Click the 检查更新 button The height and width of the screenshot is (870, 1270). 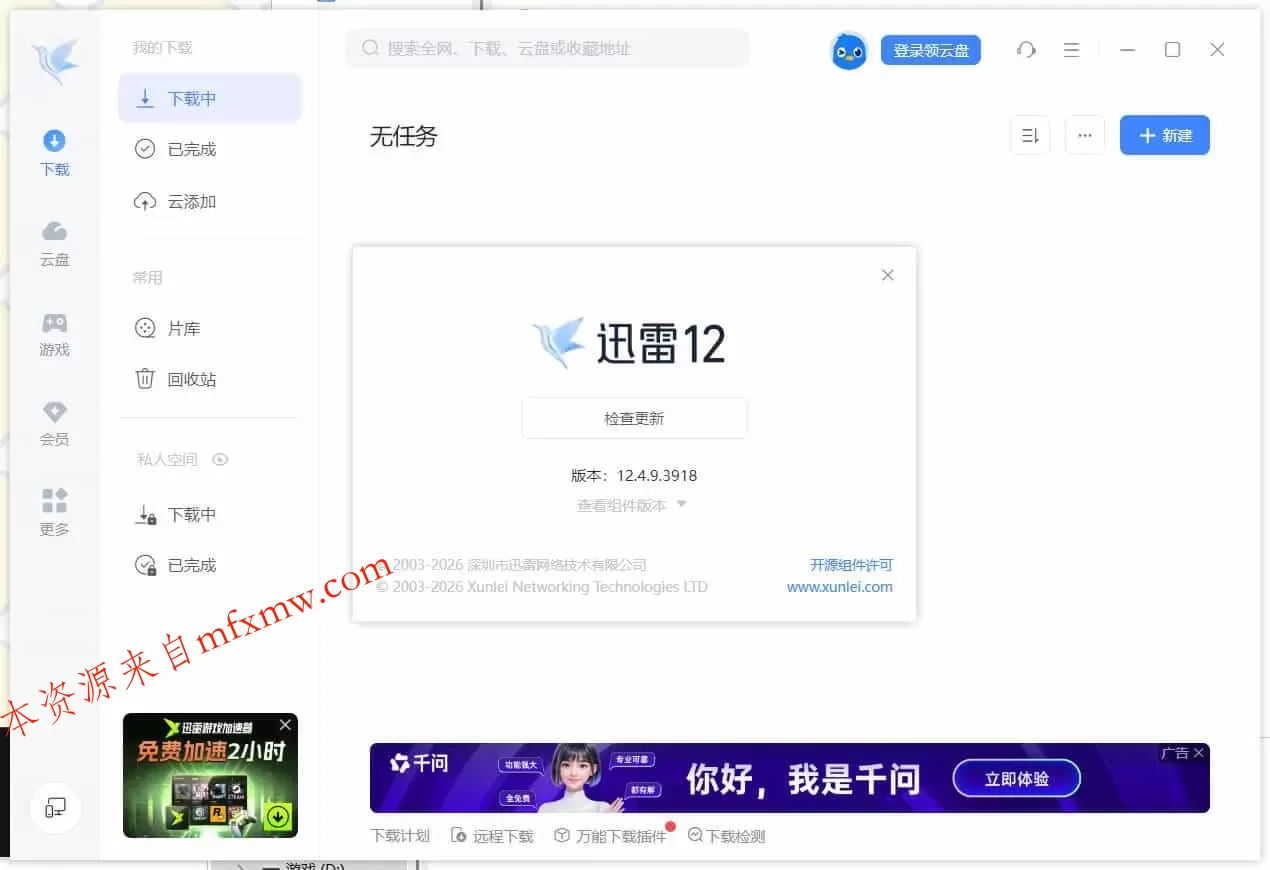pos(634,418)
